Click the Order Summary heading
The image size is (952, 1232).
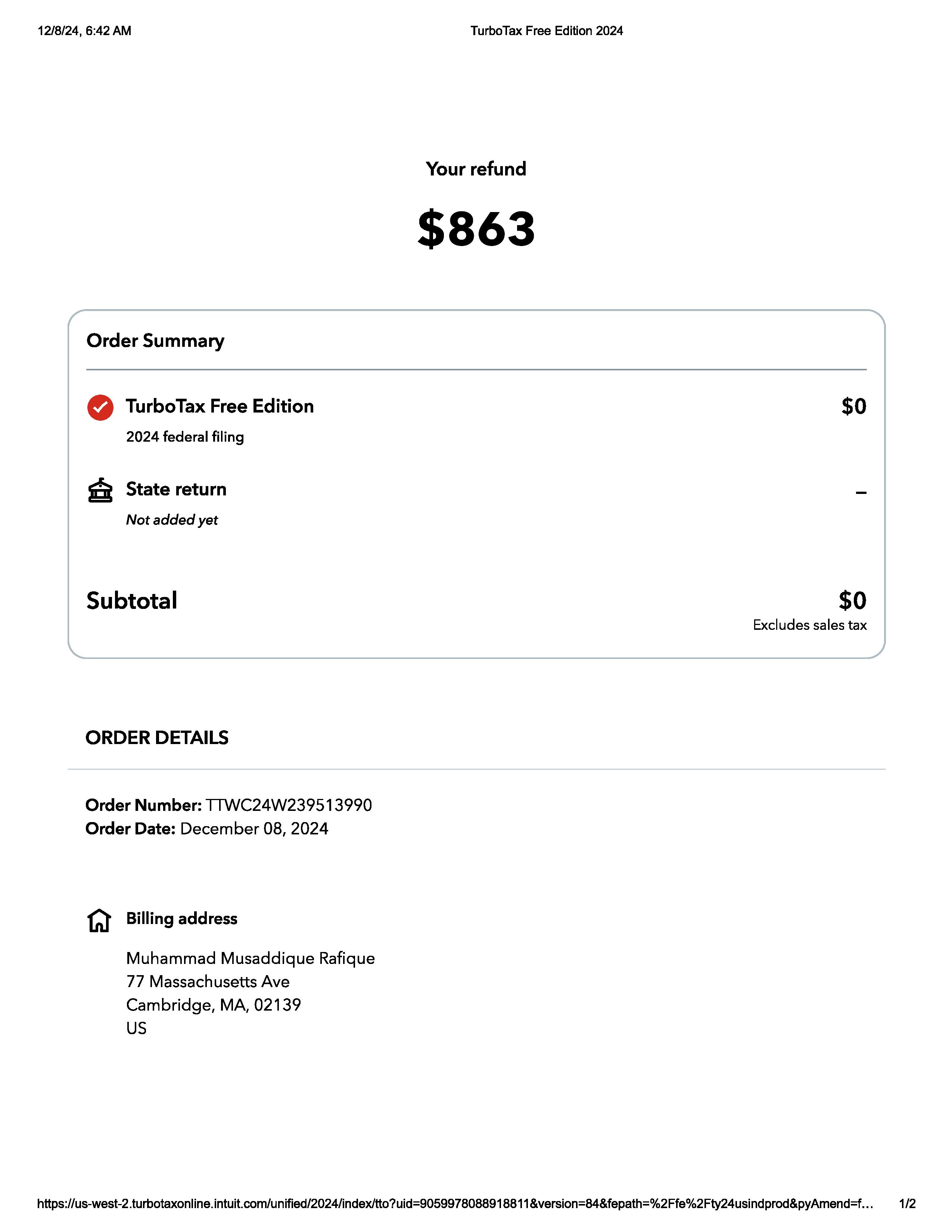point(155,341)
